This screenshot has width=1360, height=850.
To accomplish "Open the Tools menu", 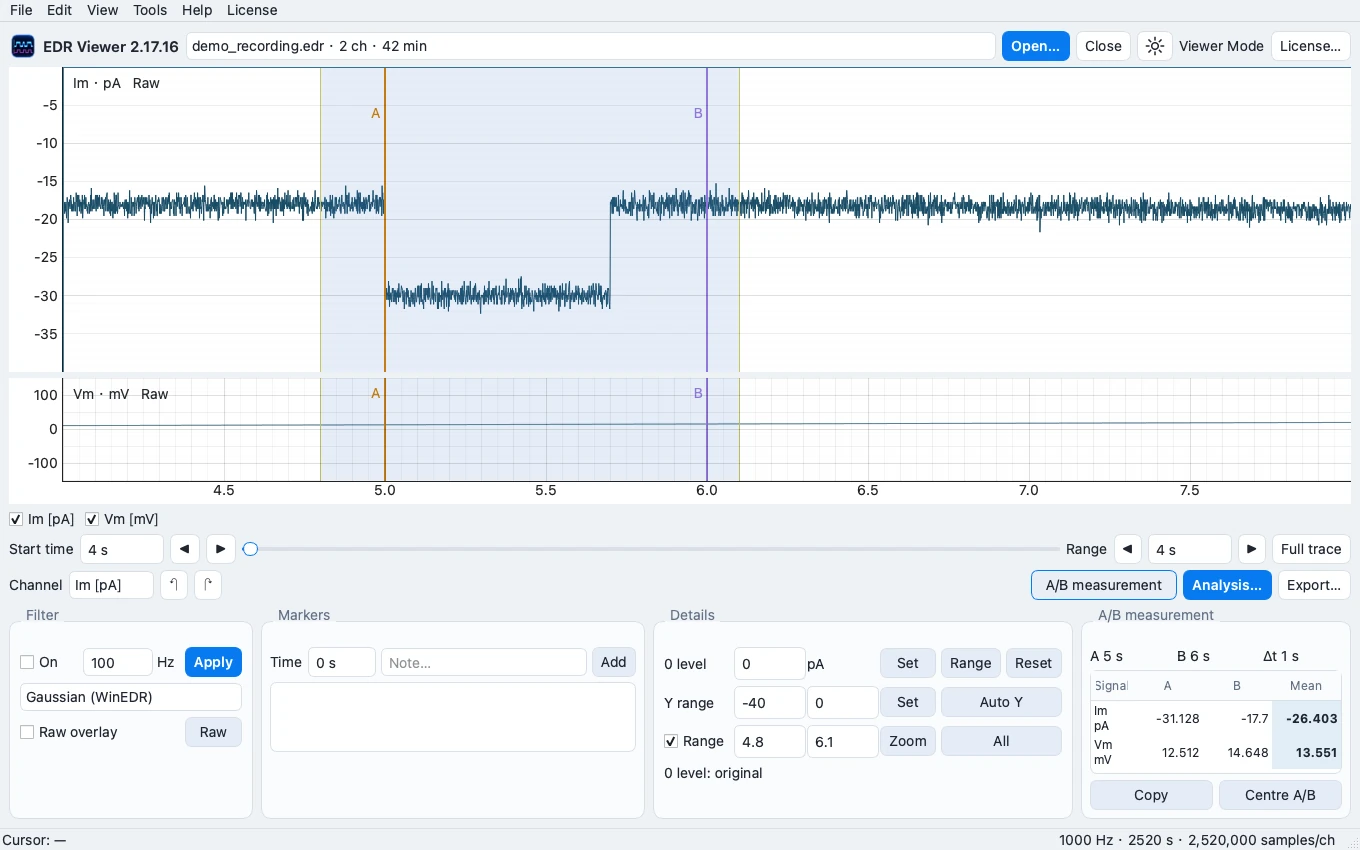I will tap(150, 10).
